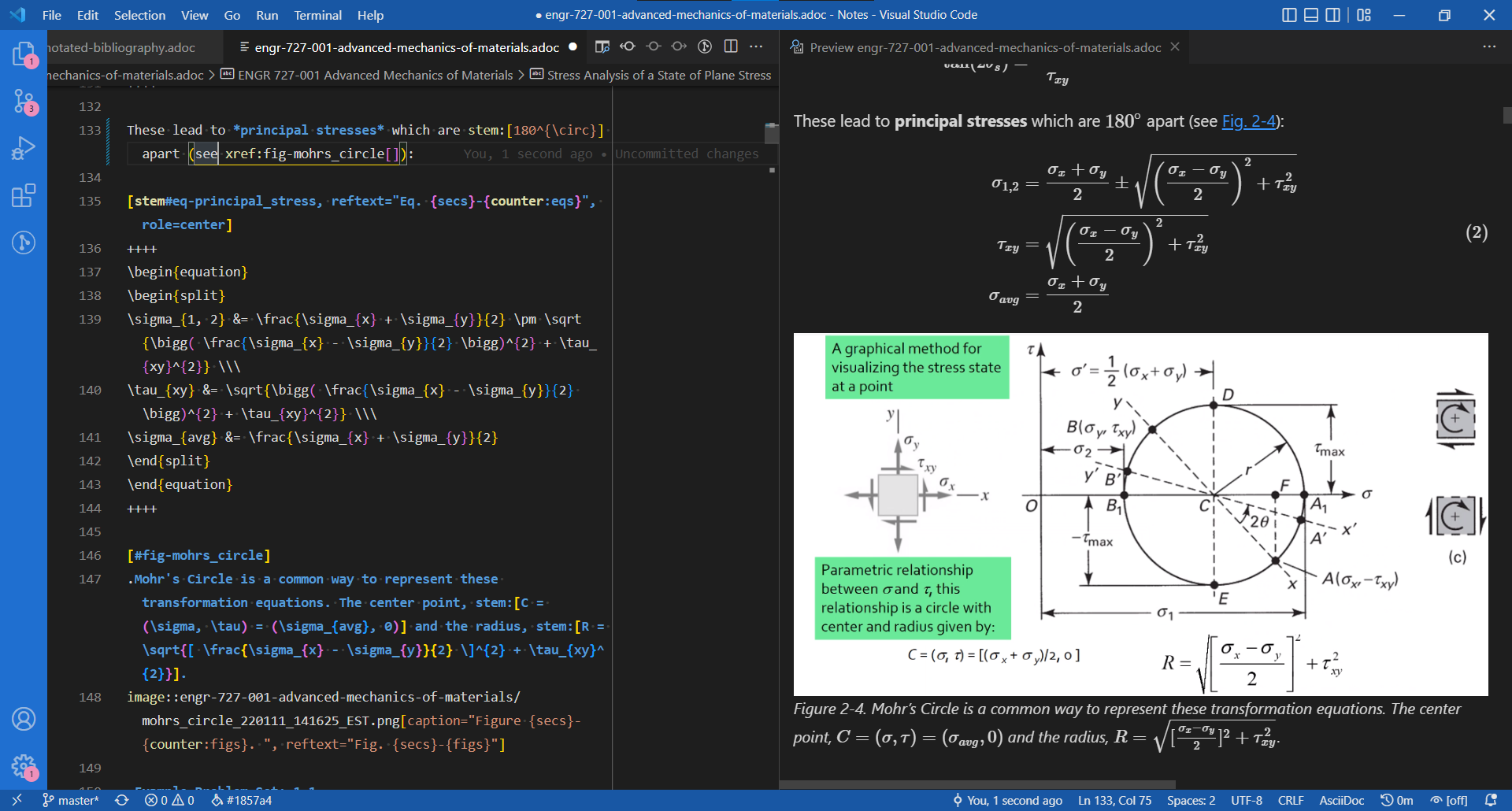The width and height of the screenshot is (1512, 811).
Task: Click the errors and warnings count
Action: pyautogui.click(x=169, y=800)
